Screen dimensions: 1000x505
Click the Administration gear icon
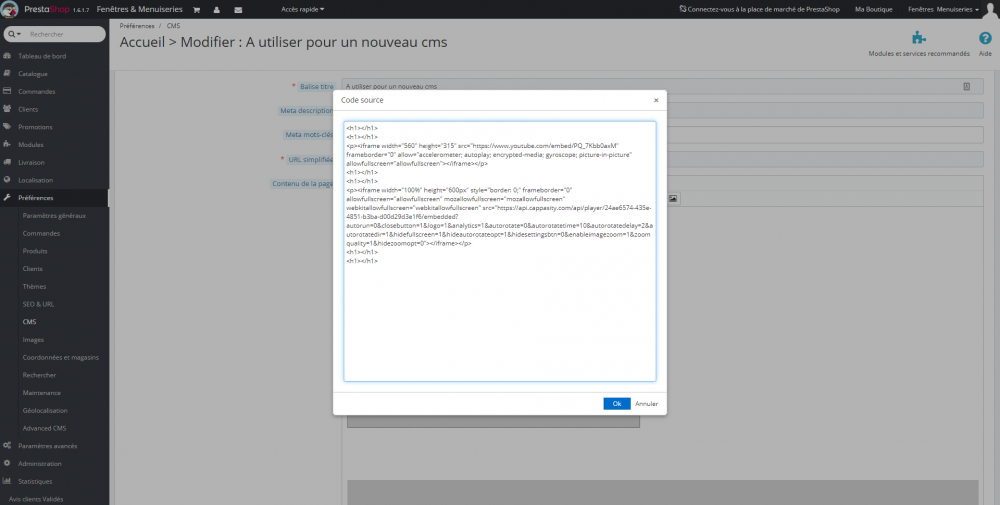click(7, 464)
